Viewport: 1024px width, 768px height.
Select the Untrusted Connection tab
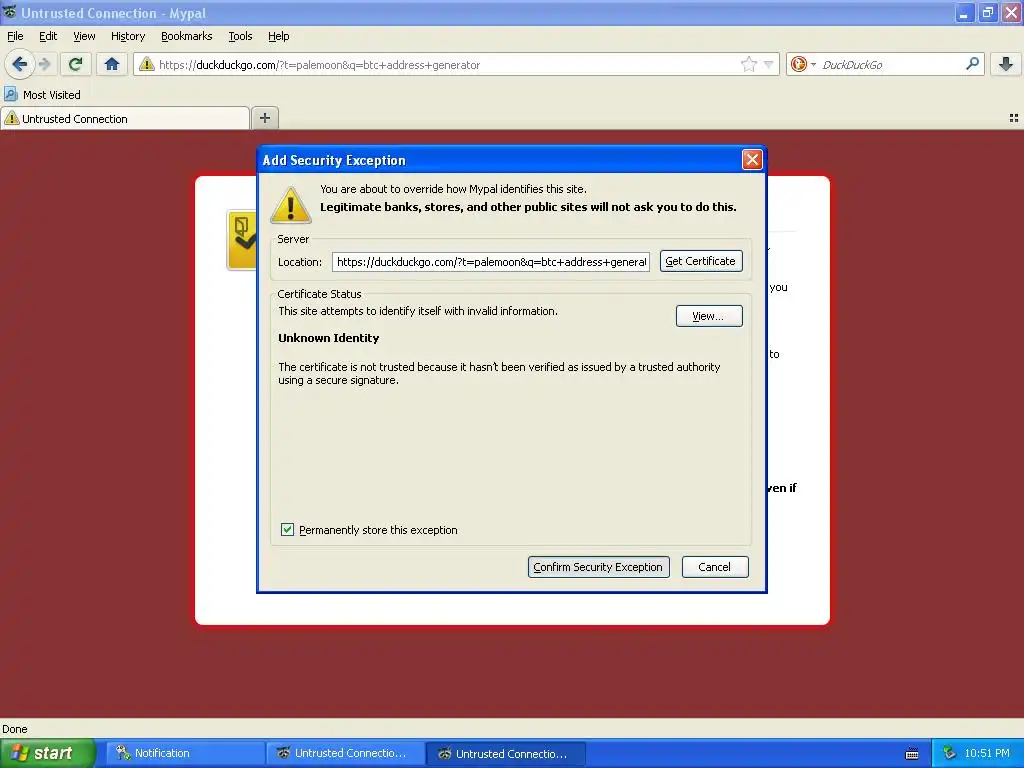(125, 119)
